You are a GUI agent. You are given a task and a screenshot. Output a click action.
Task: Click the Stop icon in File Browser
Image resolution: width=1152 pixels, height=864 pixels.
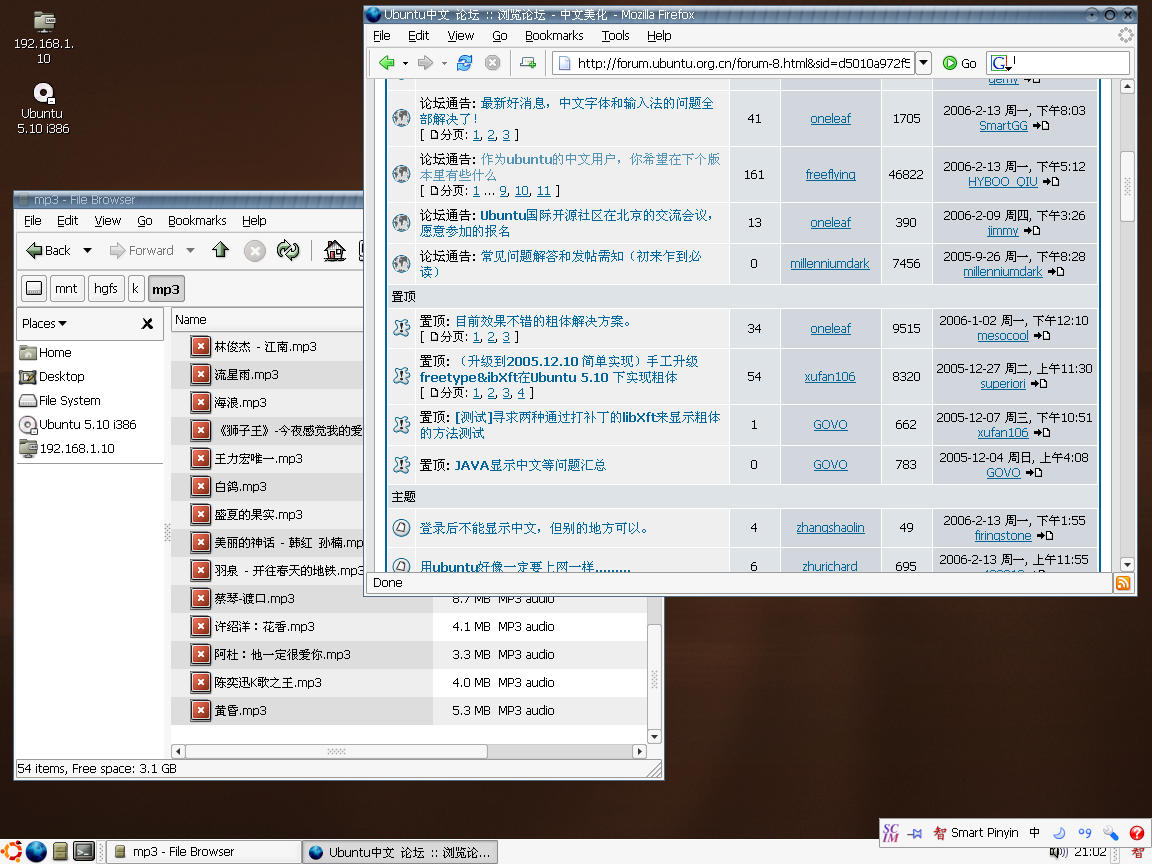click(254, 251)
